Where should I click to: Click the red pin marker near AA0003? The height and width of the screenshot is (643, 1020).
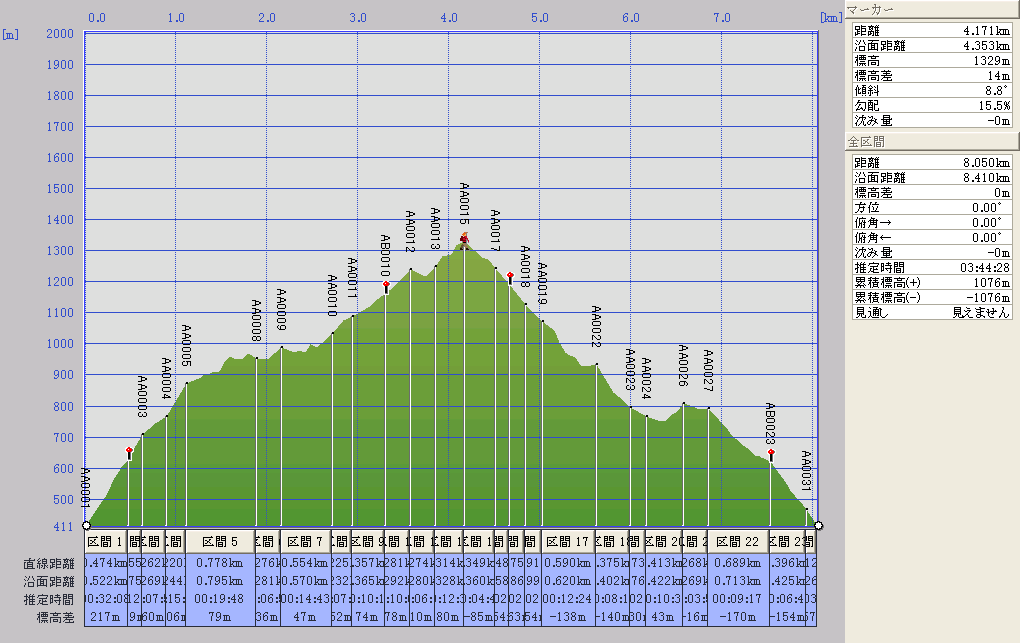(x=129, y=452)
